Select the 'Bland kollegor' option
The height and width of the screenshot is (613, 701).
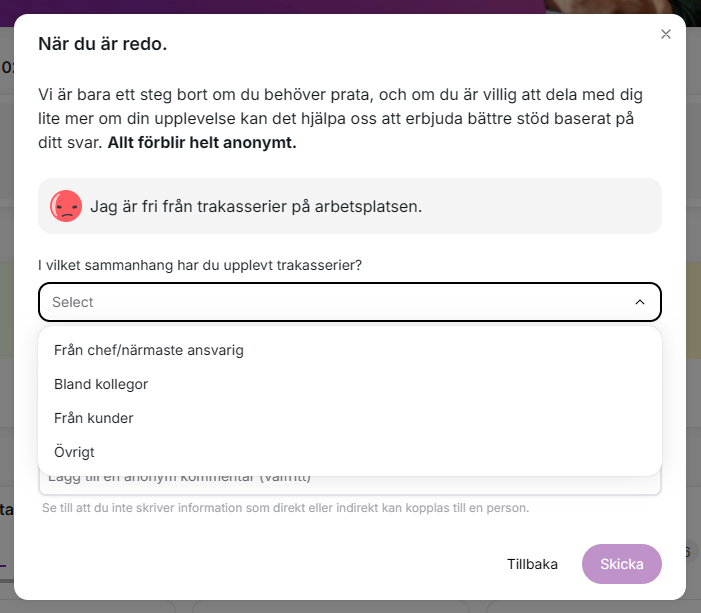pos(350,384)
